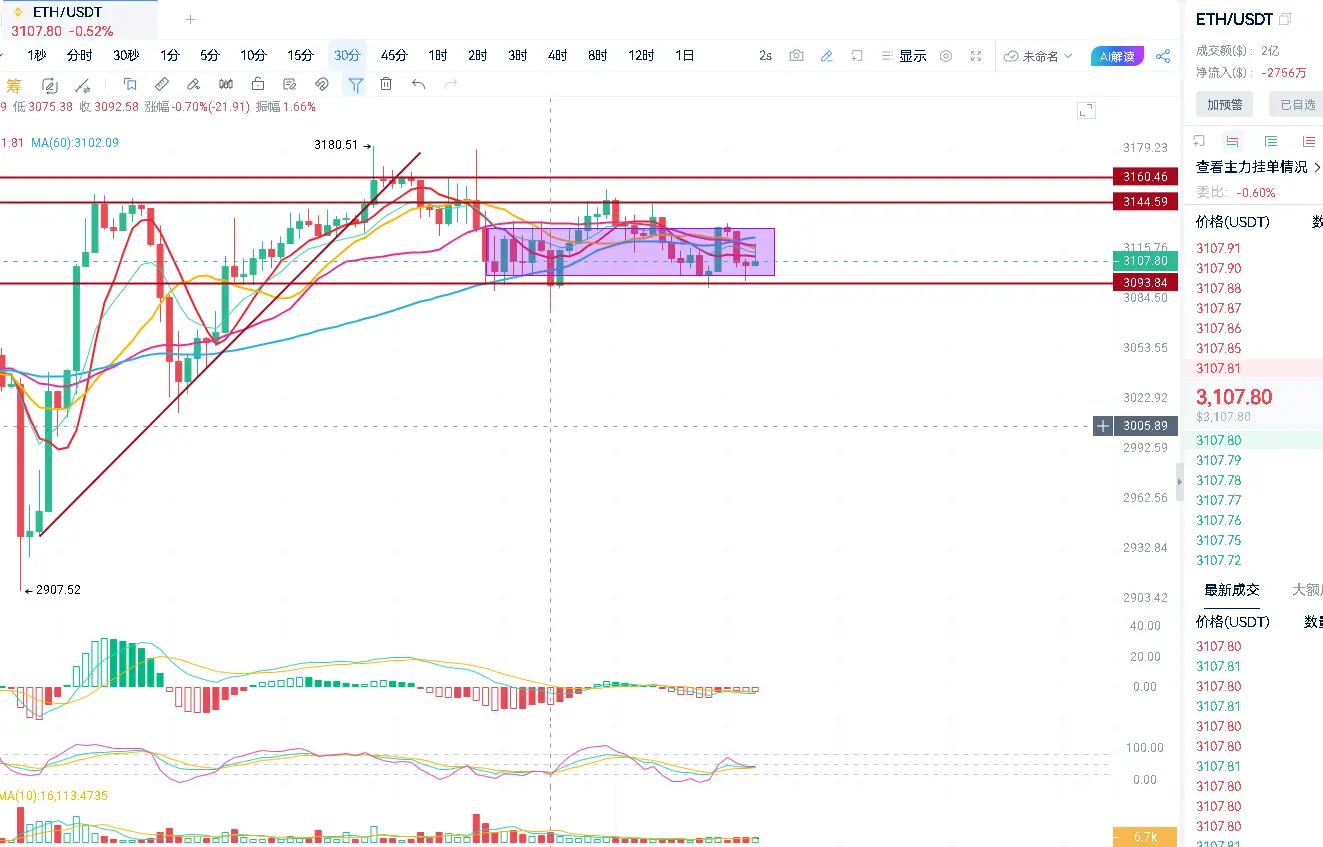The height and width of the screenshot is (847, 1323).
Task: Click the blue bookmark marker tool
Action: click(x=130, y=84)
